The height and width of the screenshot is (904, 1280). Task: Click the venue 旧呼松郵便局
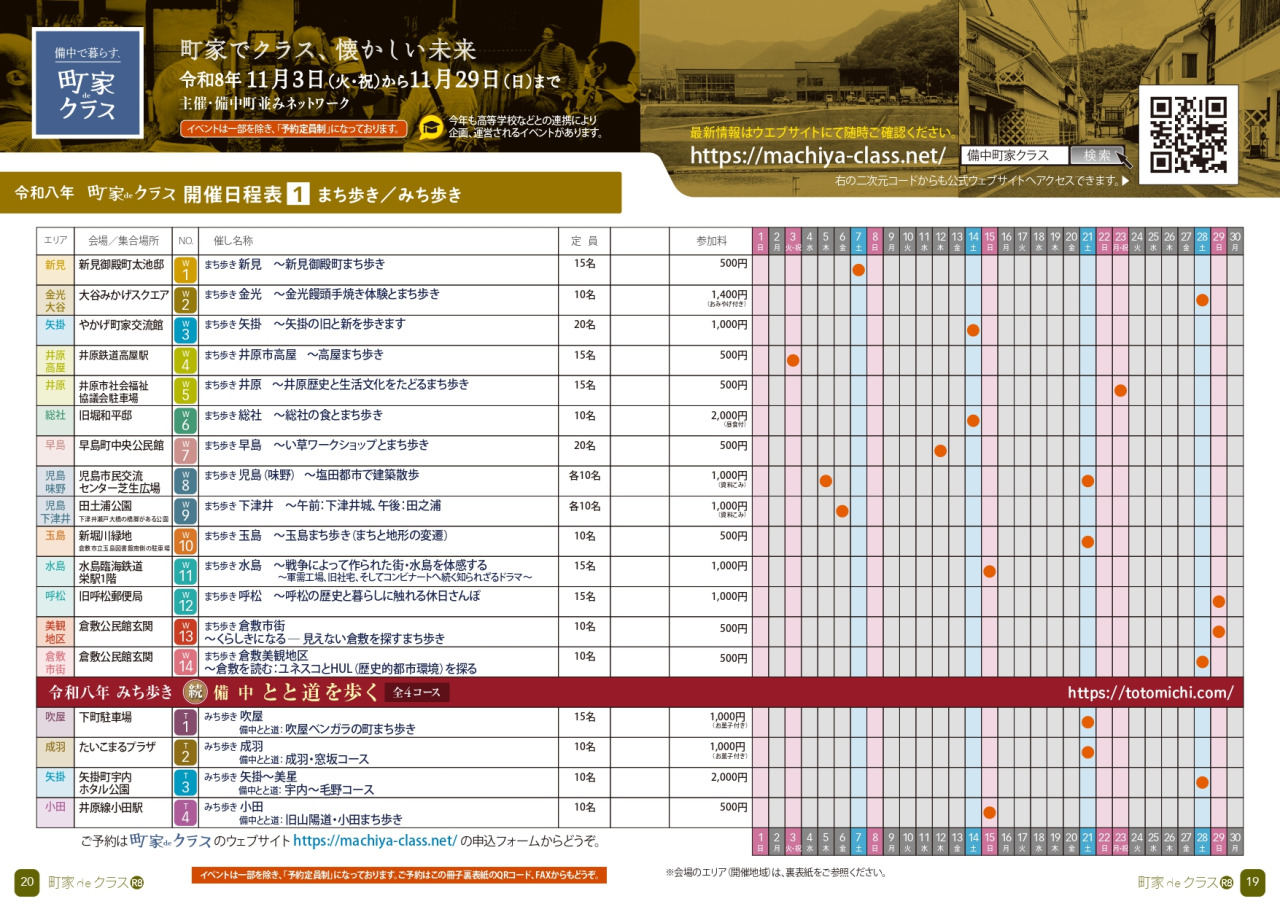(110, 596)
